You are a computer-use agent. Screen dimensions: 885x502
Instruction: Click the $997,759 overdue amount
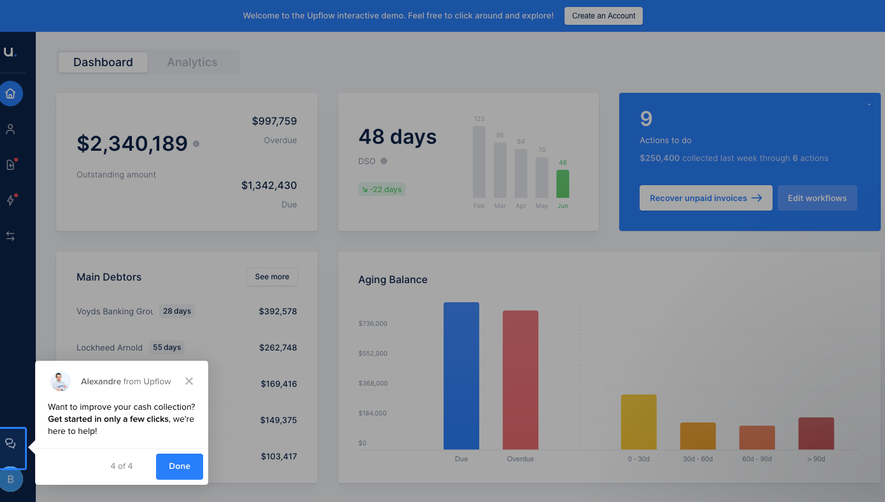(x=274, y=121)
